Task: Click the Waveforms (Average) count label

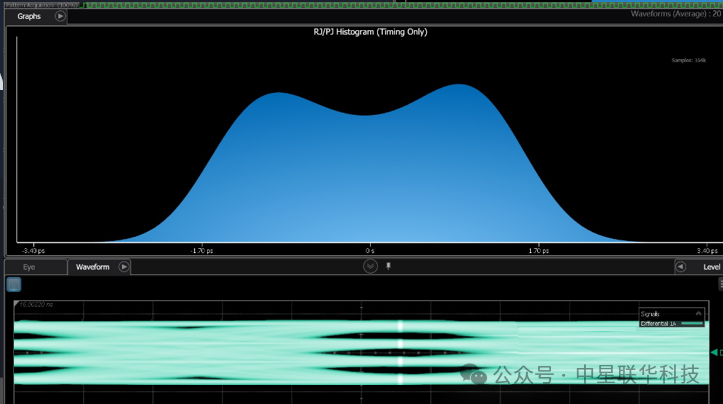Action: [675, 14]
